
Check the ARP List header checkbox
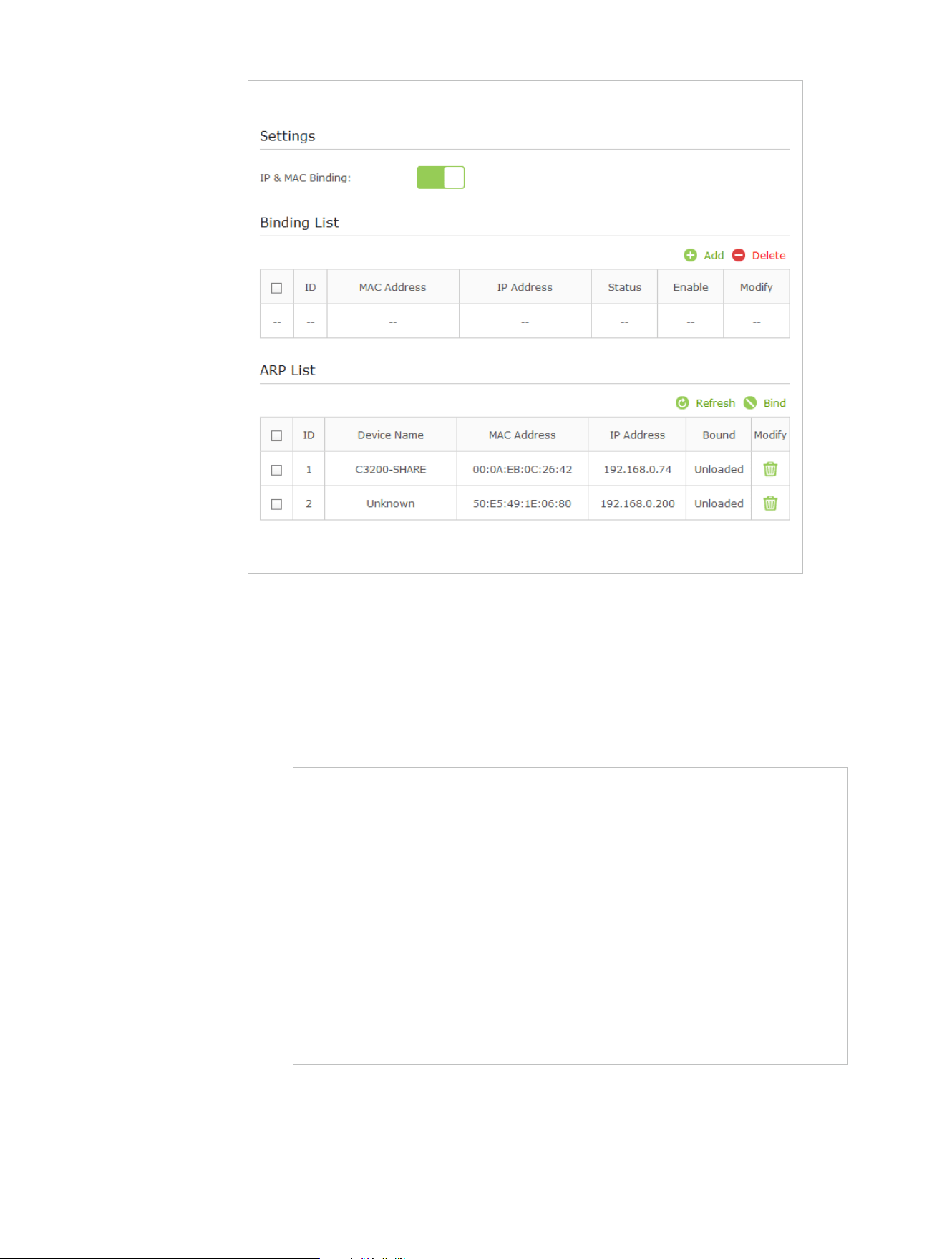pyautogui.click(x=276, y=435)
